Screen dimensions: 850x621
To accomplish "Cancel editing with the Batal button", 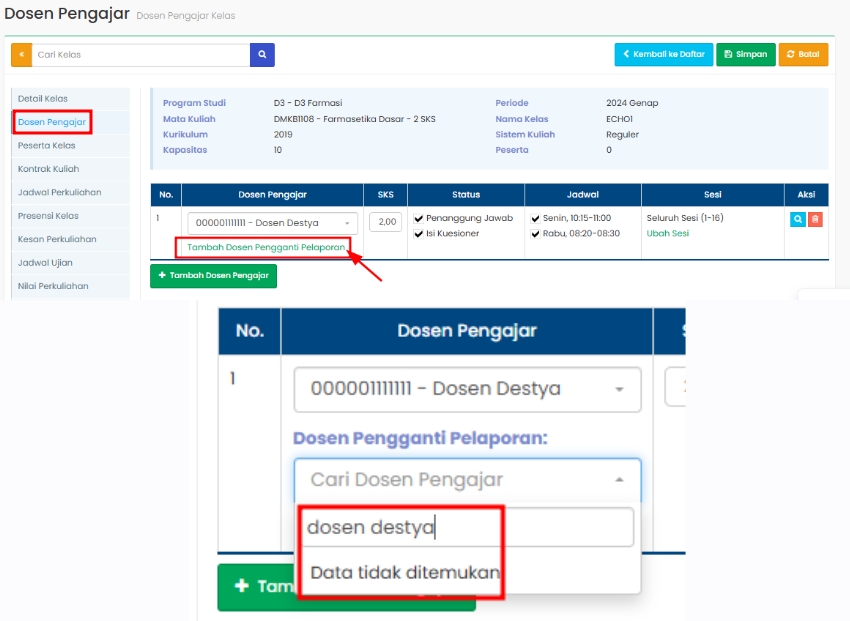I will click(x=803, y=55).
